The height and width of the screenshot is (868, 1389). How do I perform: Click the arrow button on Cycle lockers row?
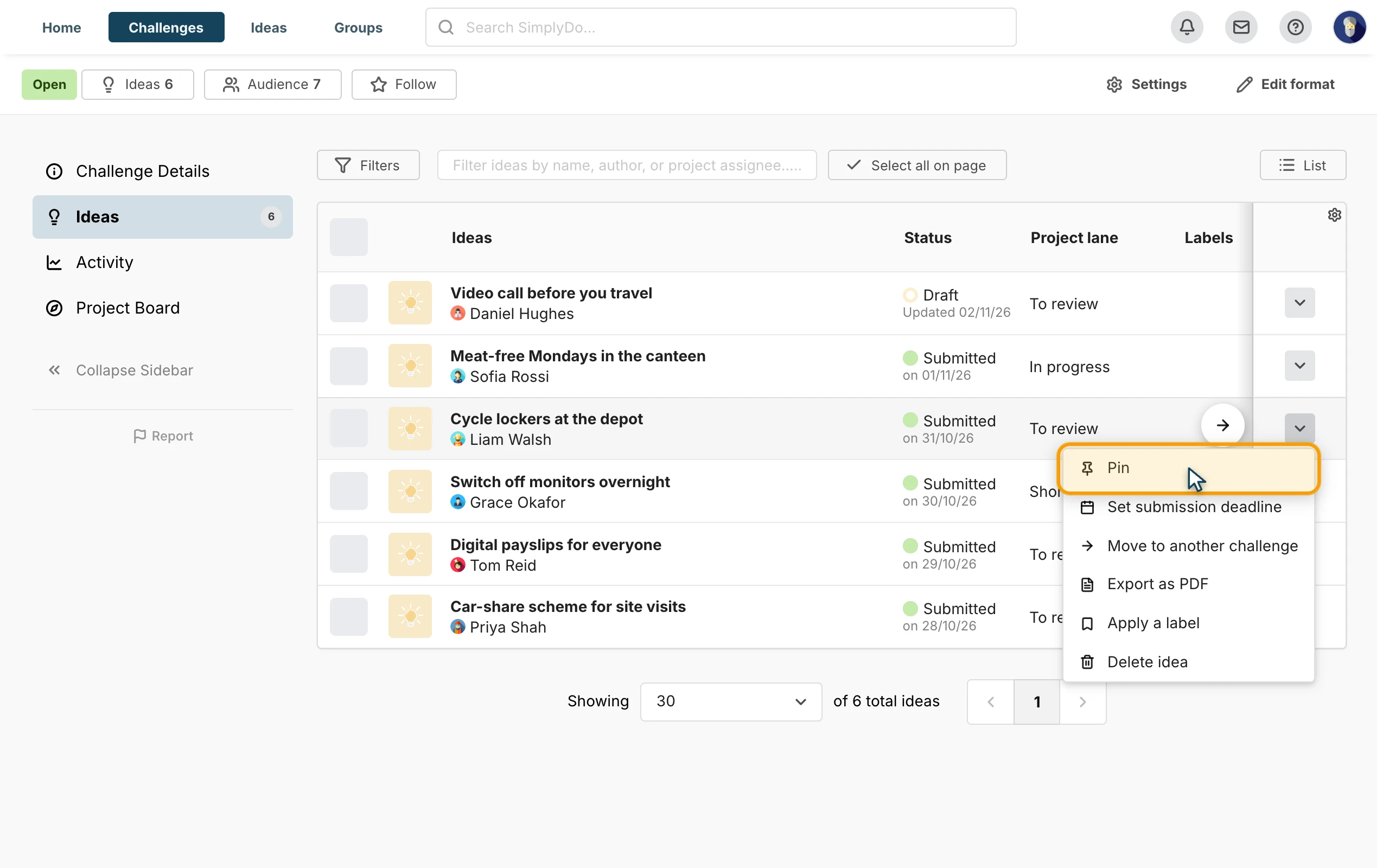click(x=1222, y=425)
